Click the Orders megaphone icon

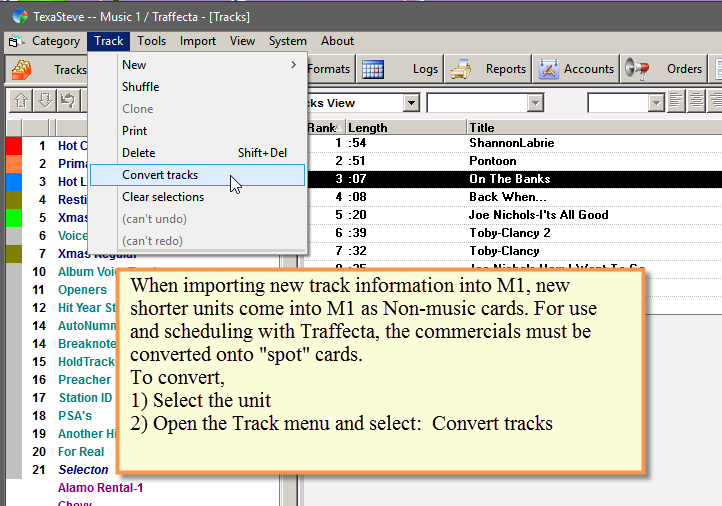[x=637, y=69]
